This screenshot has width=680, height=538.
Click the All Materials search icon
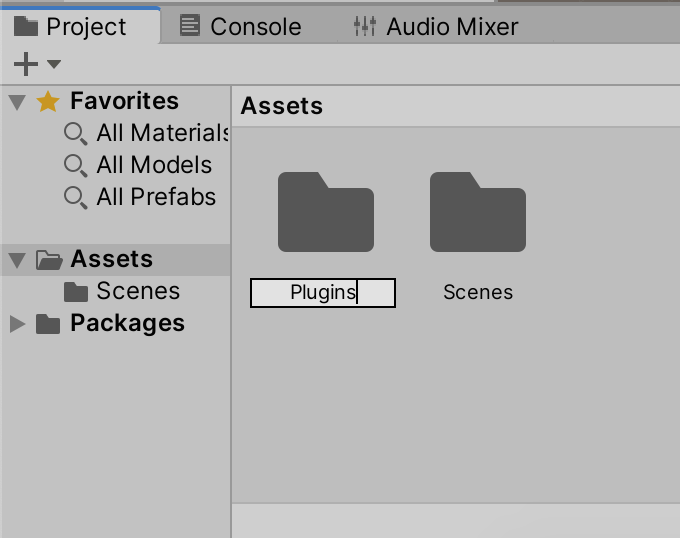[x=75, y=133]
